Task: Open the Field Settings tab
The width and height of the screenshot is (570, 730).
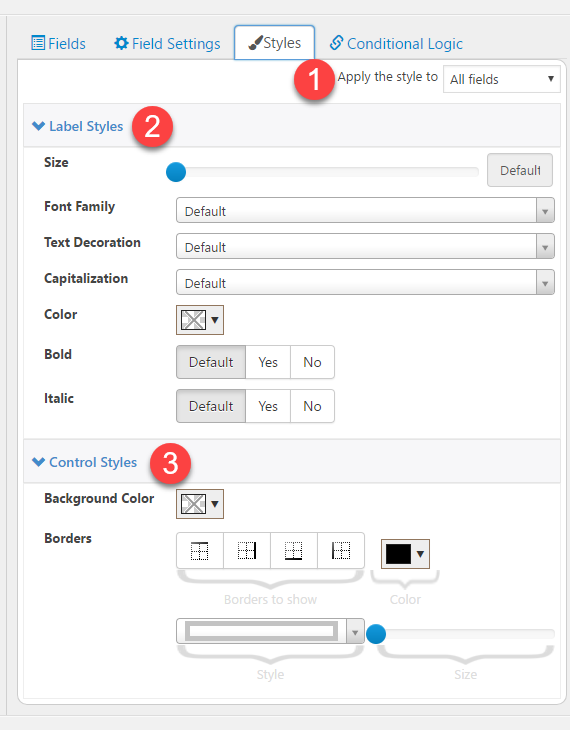Action: click(x=167, y=43)
